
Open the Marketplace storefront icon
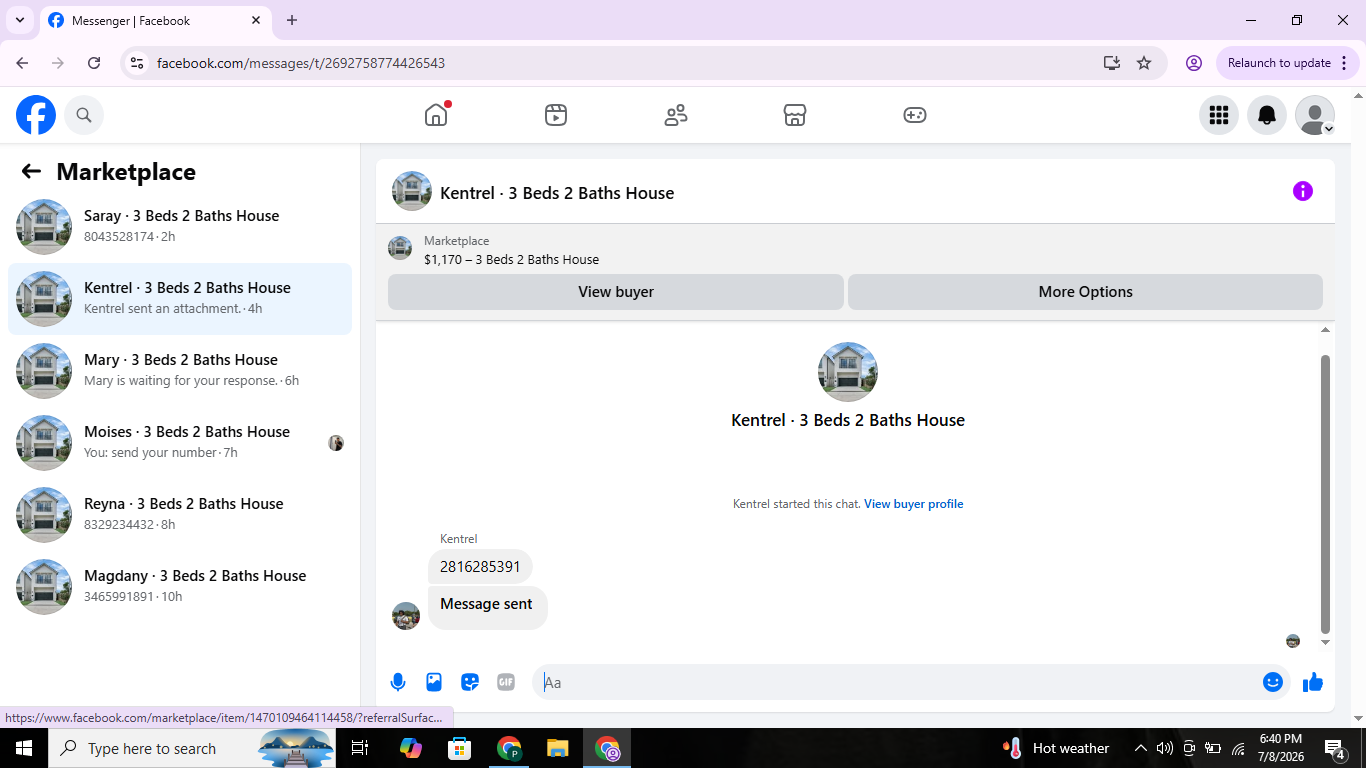[795, 115]
